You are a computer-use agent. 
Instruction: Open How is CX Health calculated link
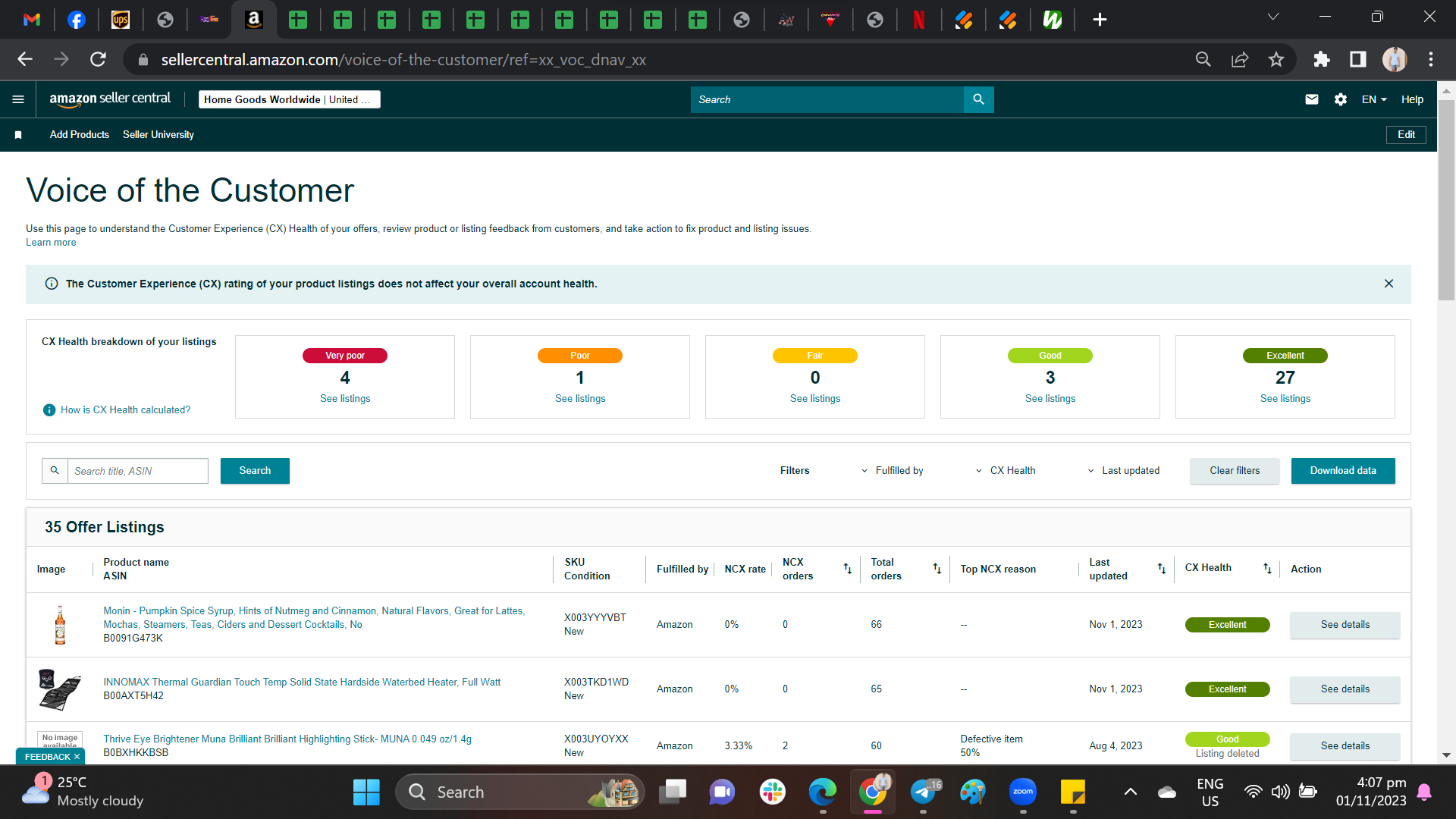pyautogui.click(x=126, y=410)
